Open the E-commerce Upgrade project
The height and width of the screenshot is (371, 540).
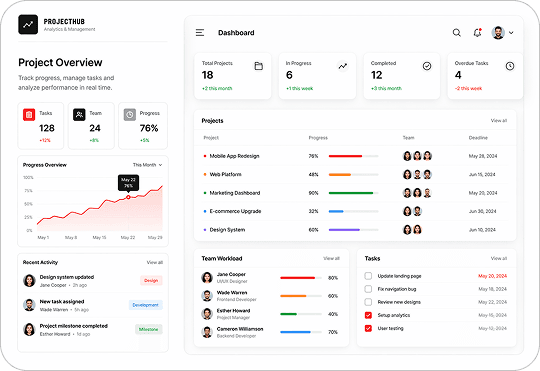(x=235, y=211)
